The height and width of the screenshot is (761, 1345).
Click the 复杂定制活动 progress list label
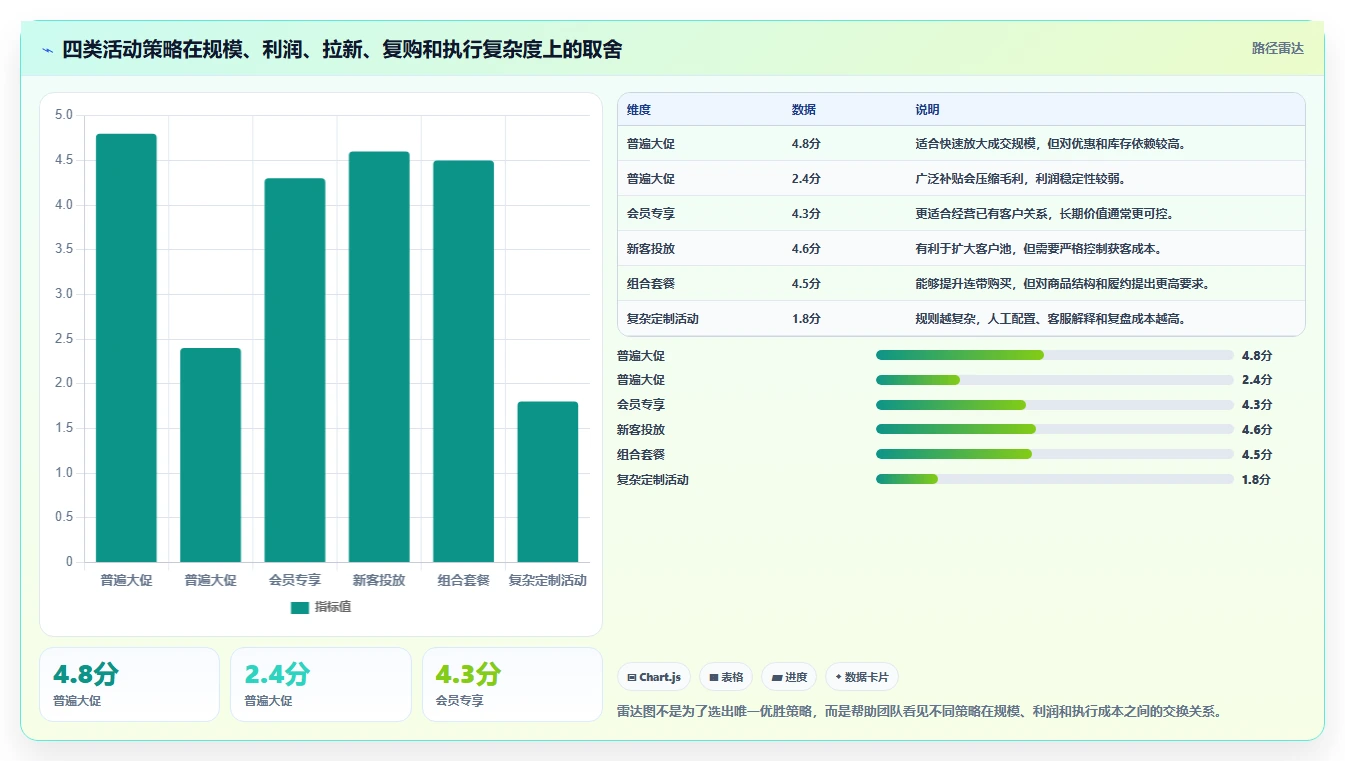(653, 480)
